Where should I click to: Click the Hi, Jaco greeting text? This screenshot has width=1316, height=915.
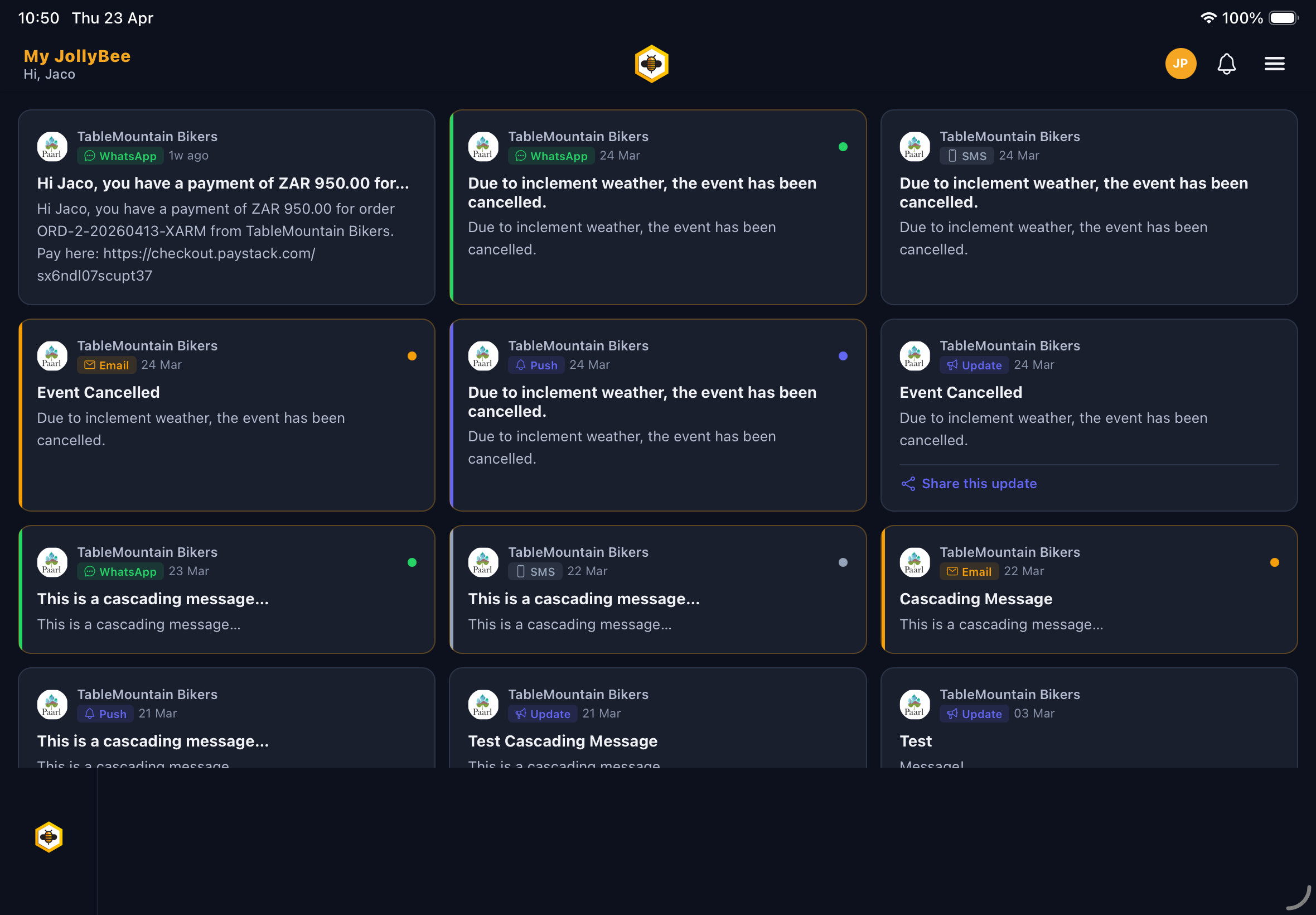point(49,74)
